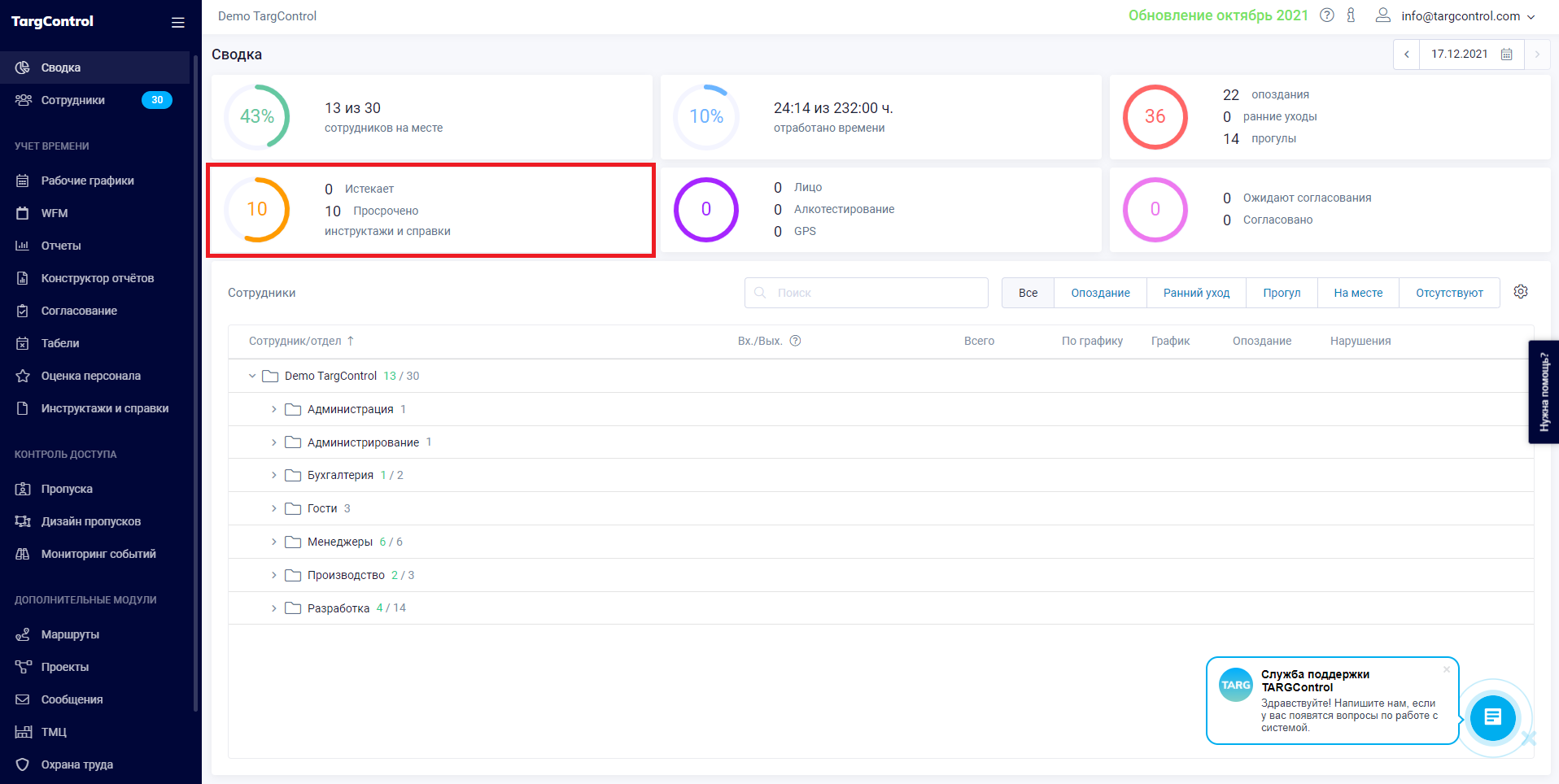The height and width of the screenshot is (784, 1559).
Task: Click the Алкотестирование stat
Action: coord(834,209)
